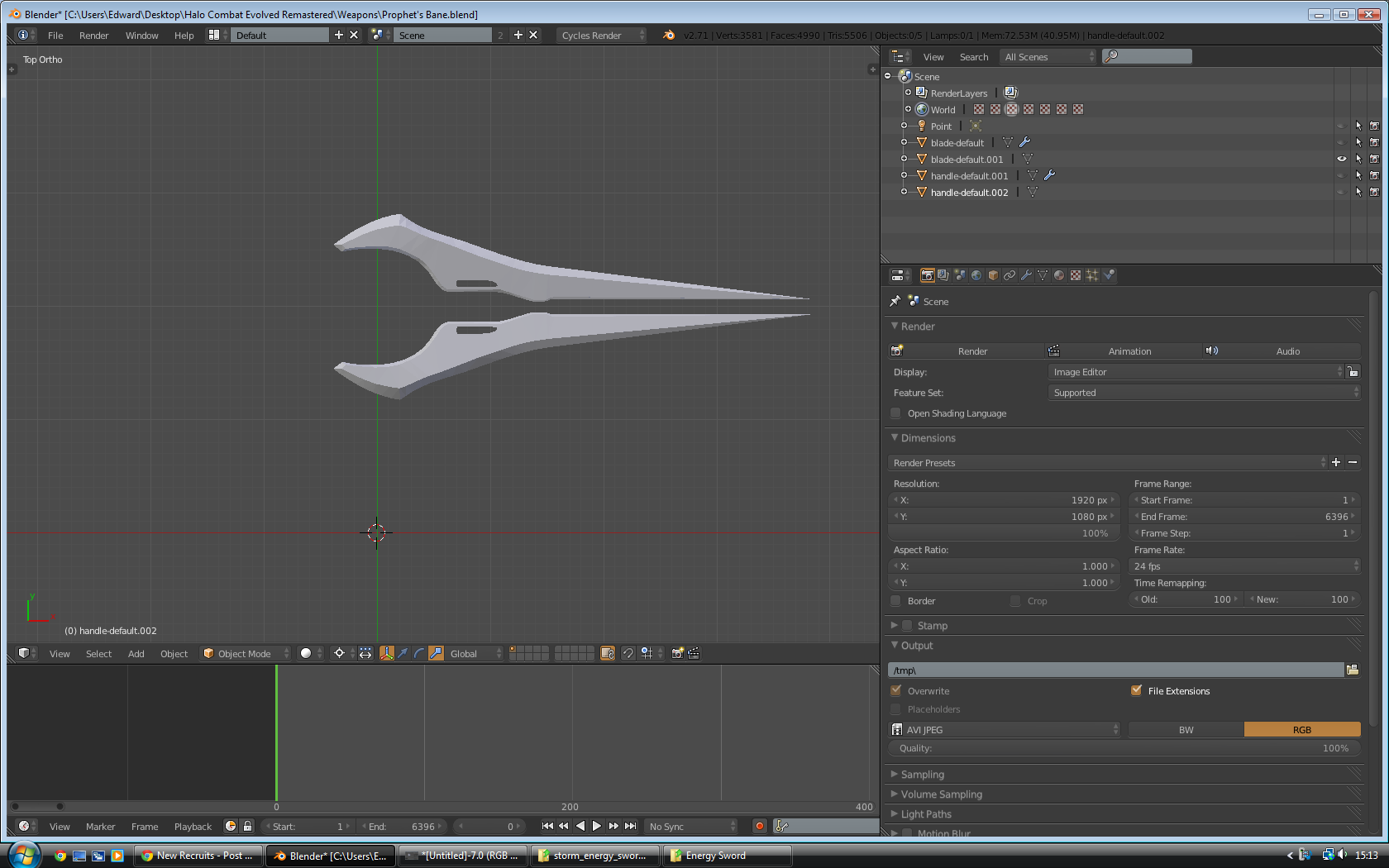The image size is (1389, 868).
Task: Open the Scene properties tab
Action: pyautogui.click(x=960, y=275)
